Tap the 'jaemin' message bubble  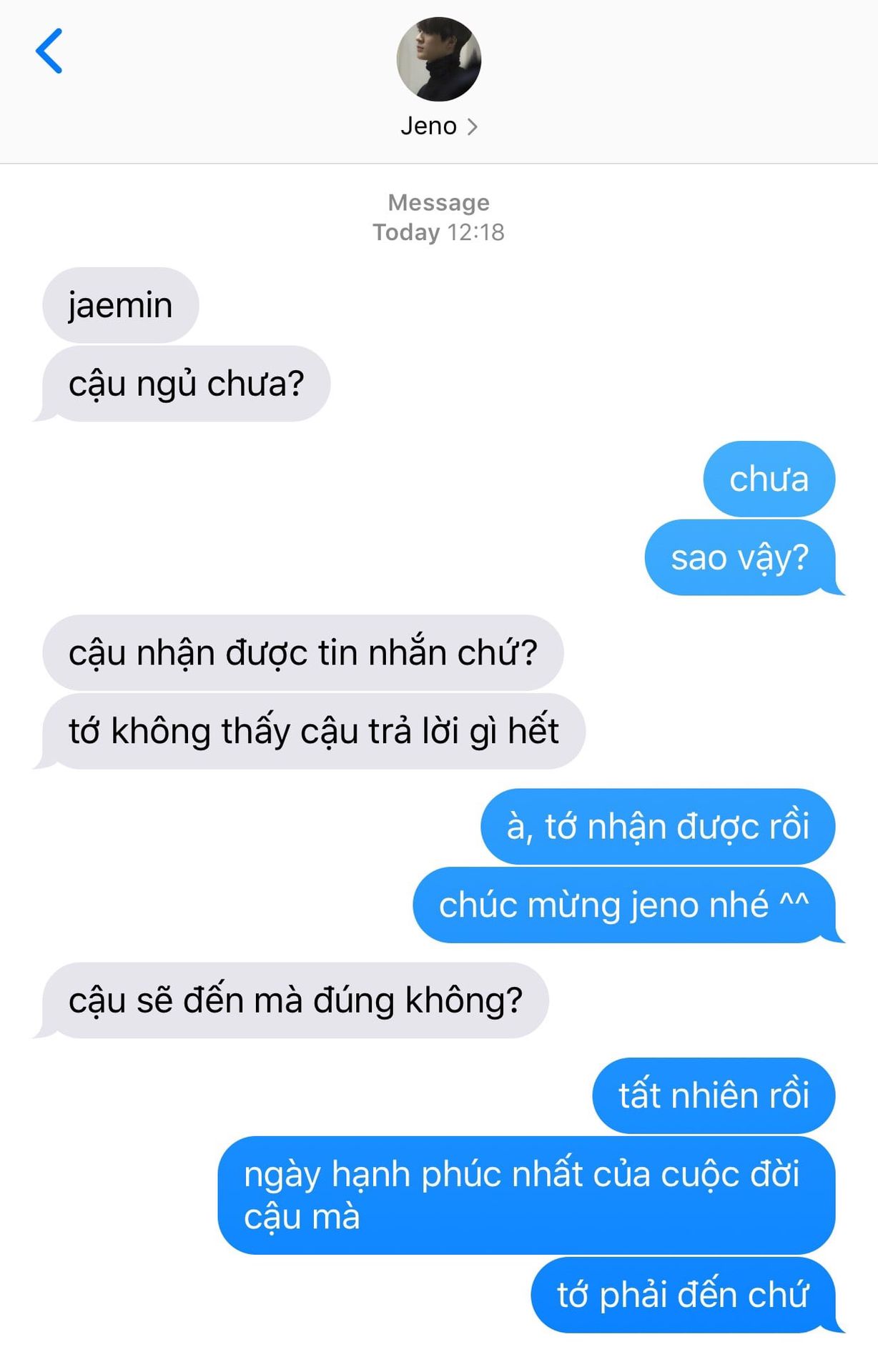coord(120,305)
